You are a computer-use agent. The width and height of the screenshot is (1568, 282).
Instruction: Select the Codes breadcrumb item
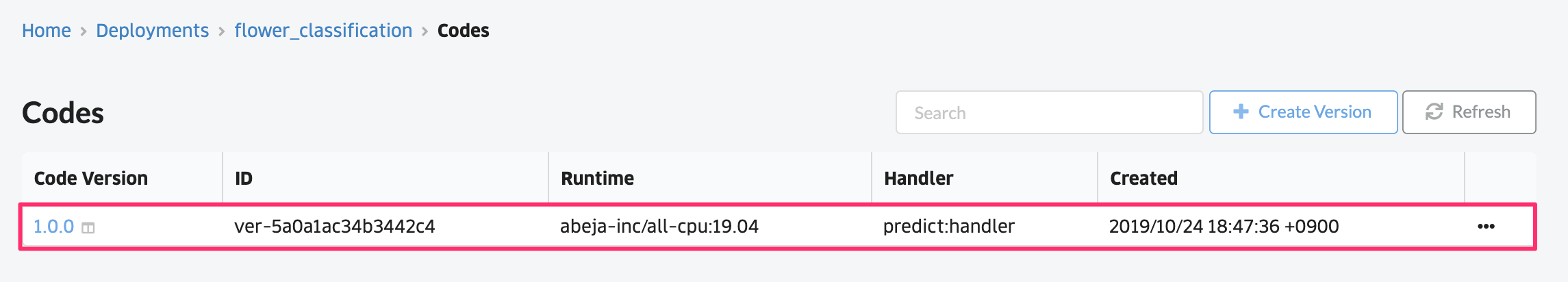[x=464, y=31]
